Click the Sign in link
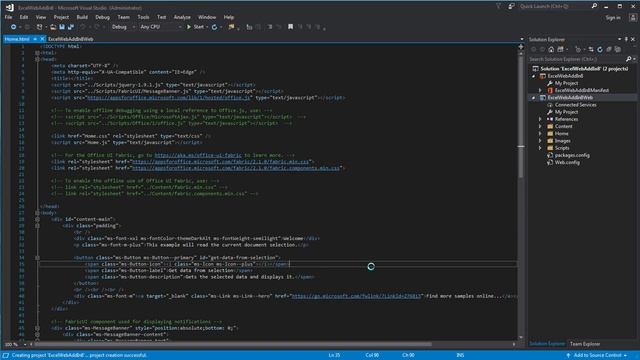The width and height of the screenshot is (640, 360). 613,18
